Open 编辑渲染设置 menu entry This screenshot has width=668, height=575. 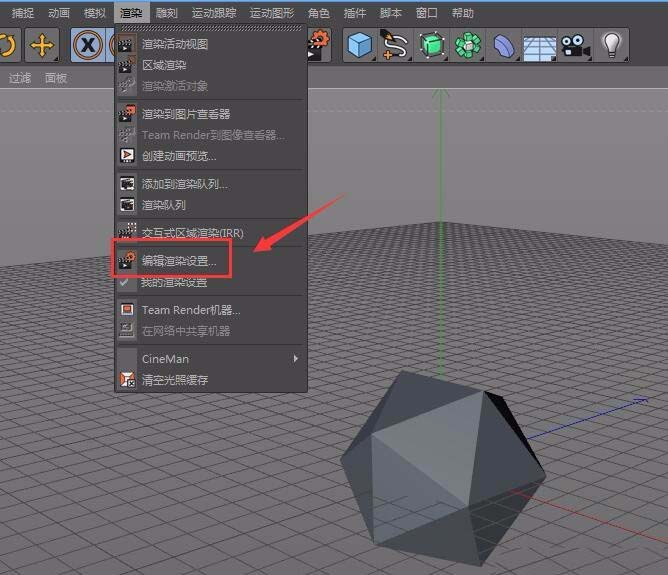click(211, 261)
